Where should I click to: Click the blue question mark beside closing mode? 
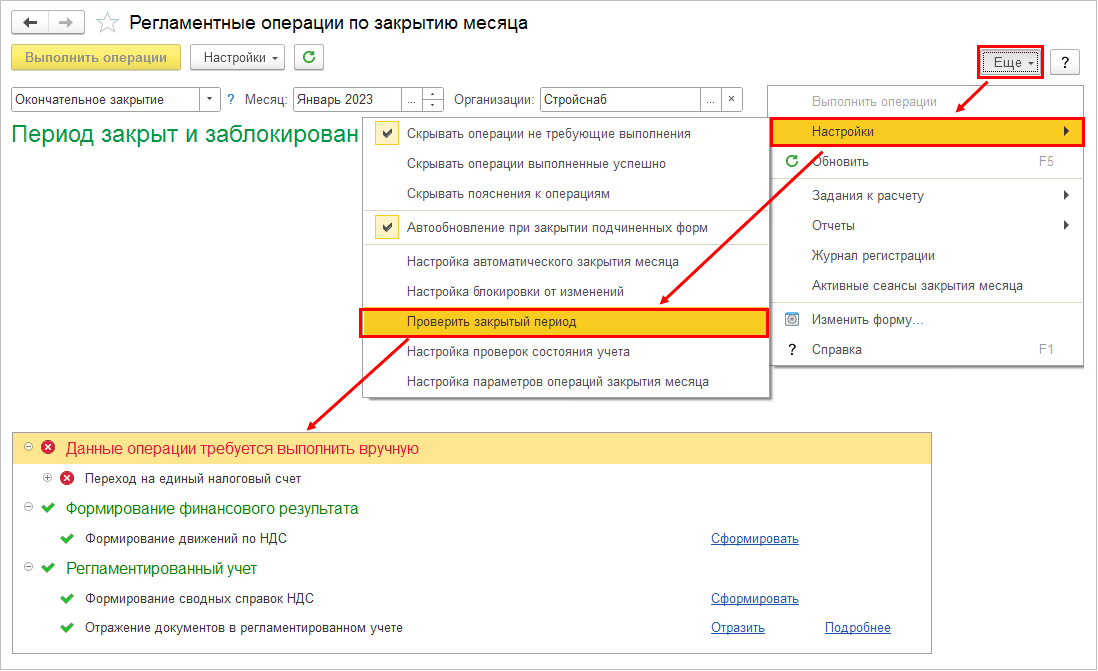pyautogui.click(x=231, y=99)
